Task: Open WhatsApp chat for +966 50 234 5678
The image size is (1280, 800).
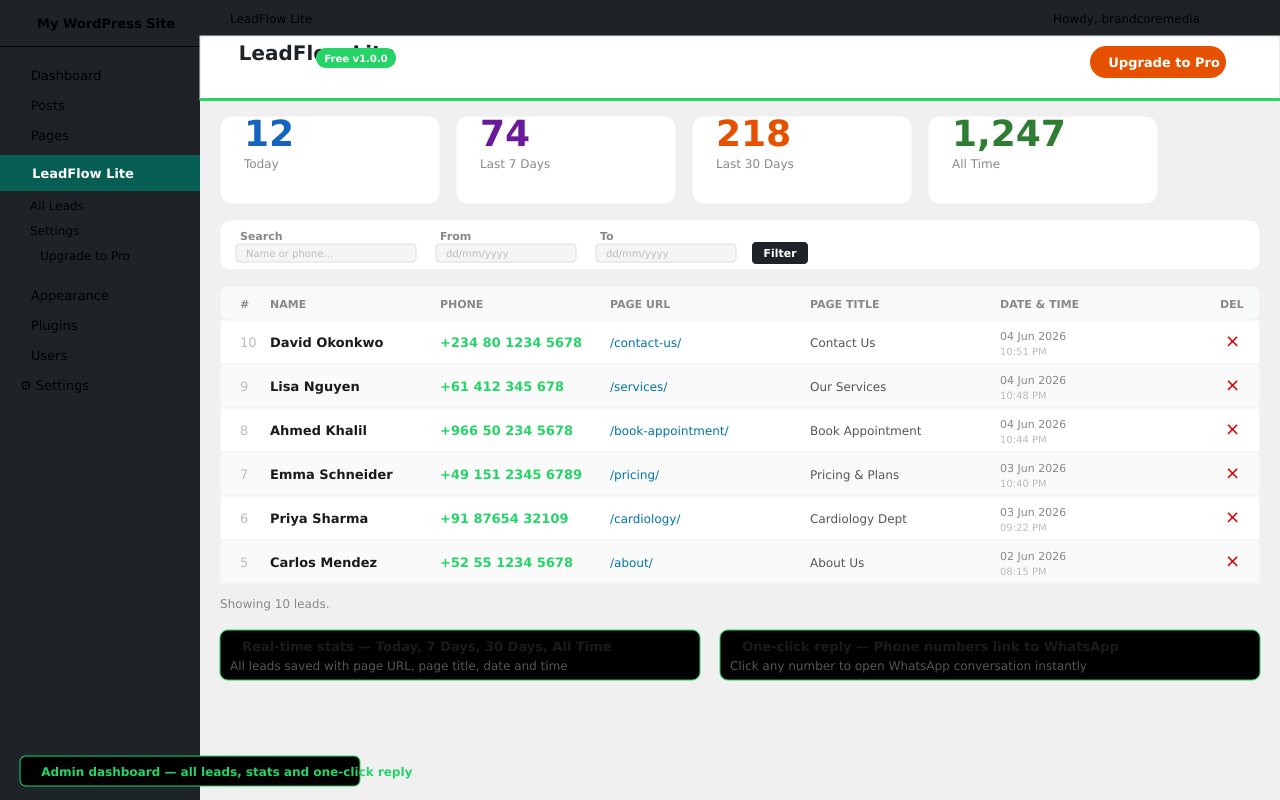Action: pyautogui.click(x=506, y=430)
